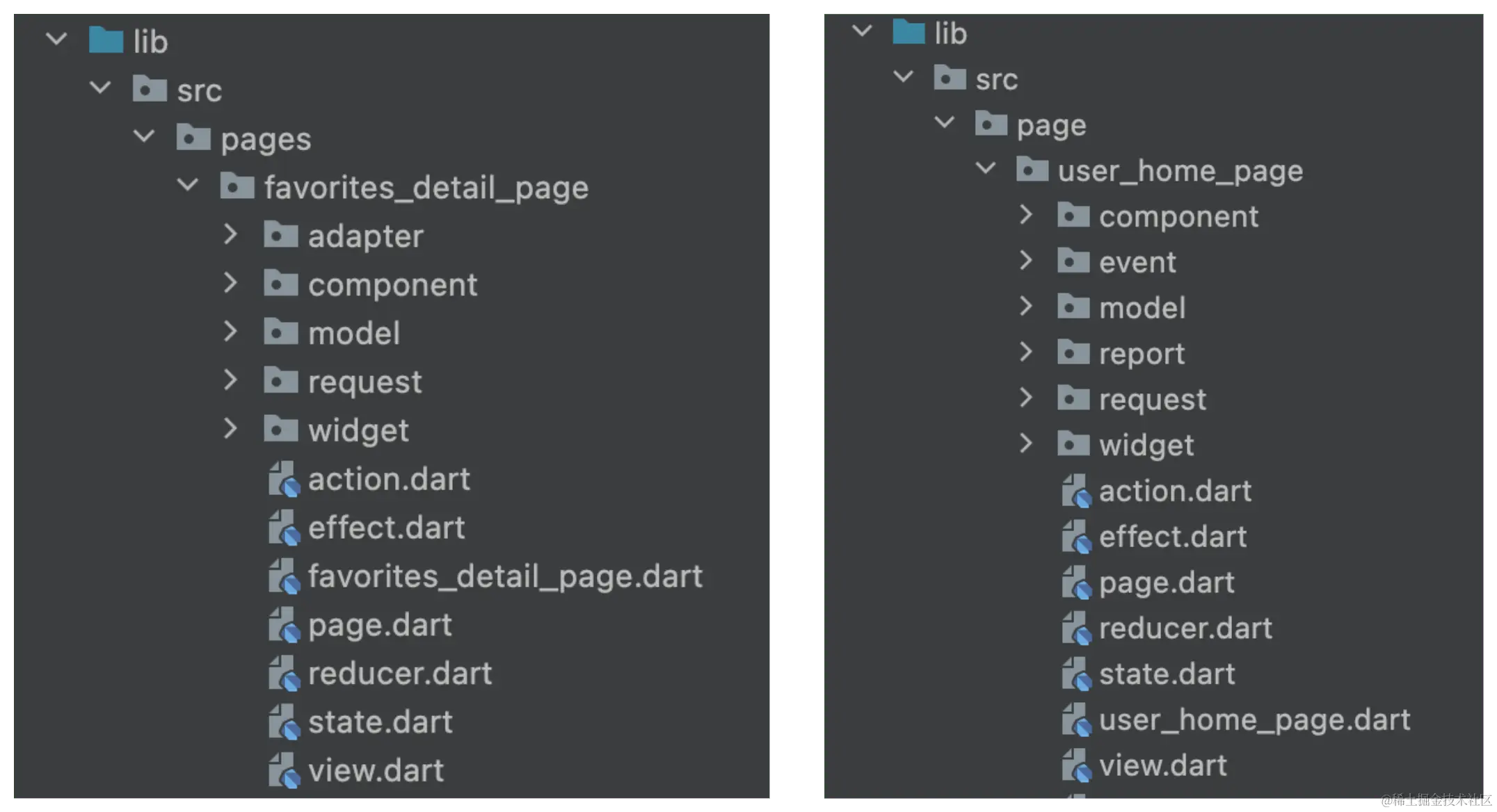Expand the report folder chevron

[x=1025, y=352]
